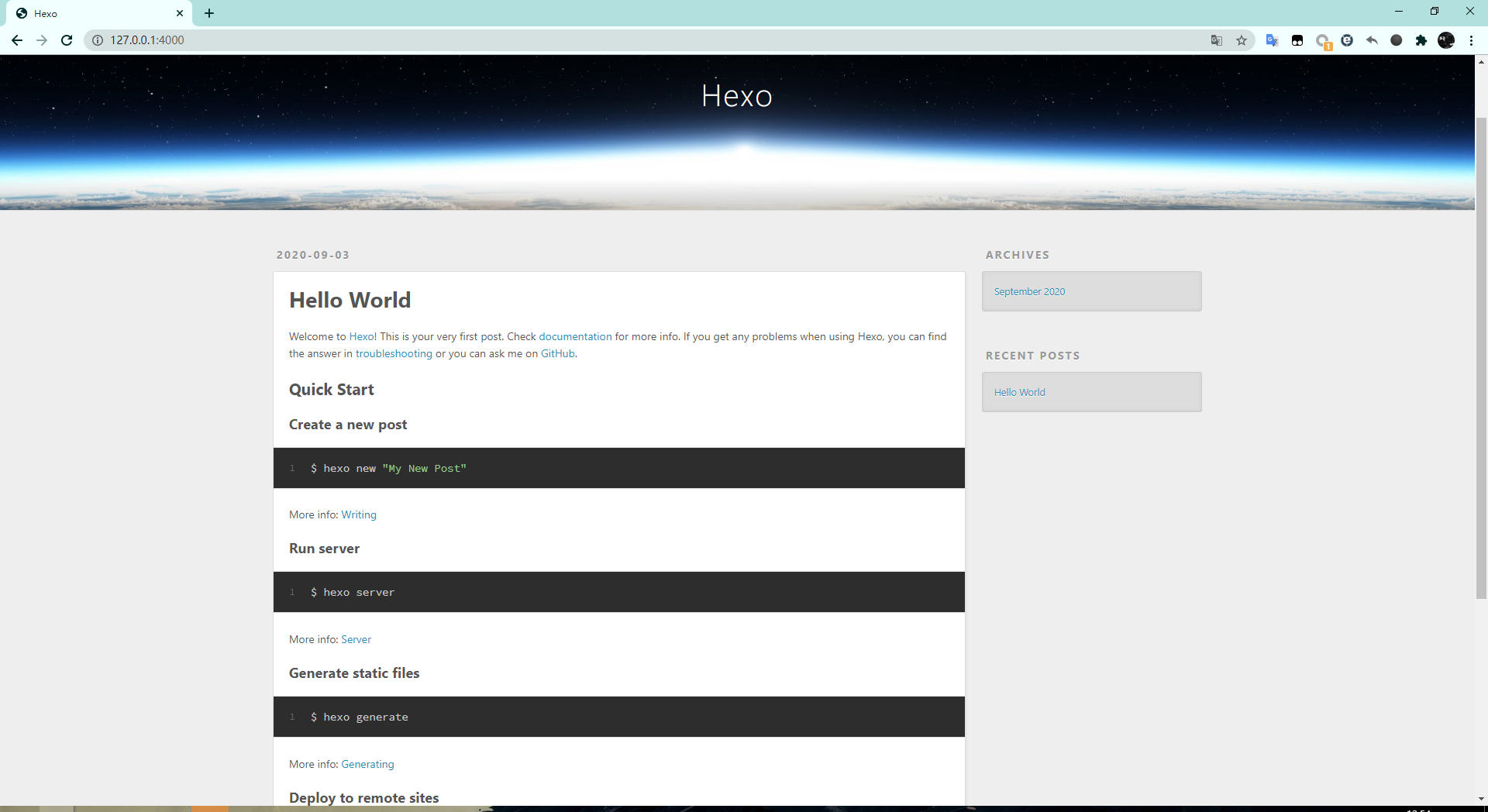Open the Chrome three-dot menu

pyautogui.click(x=1471, y=40)
